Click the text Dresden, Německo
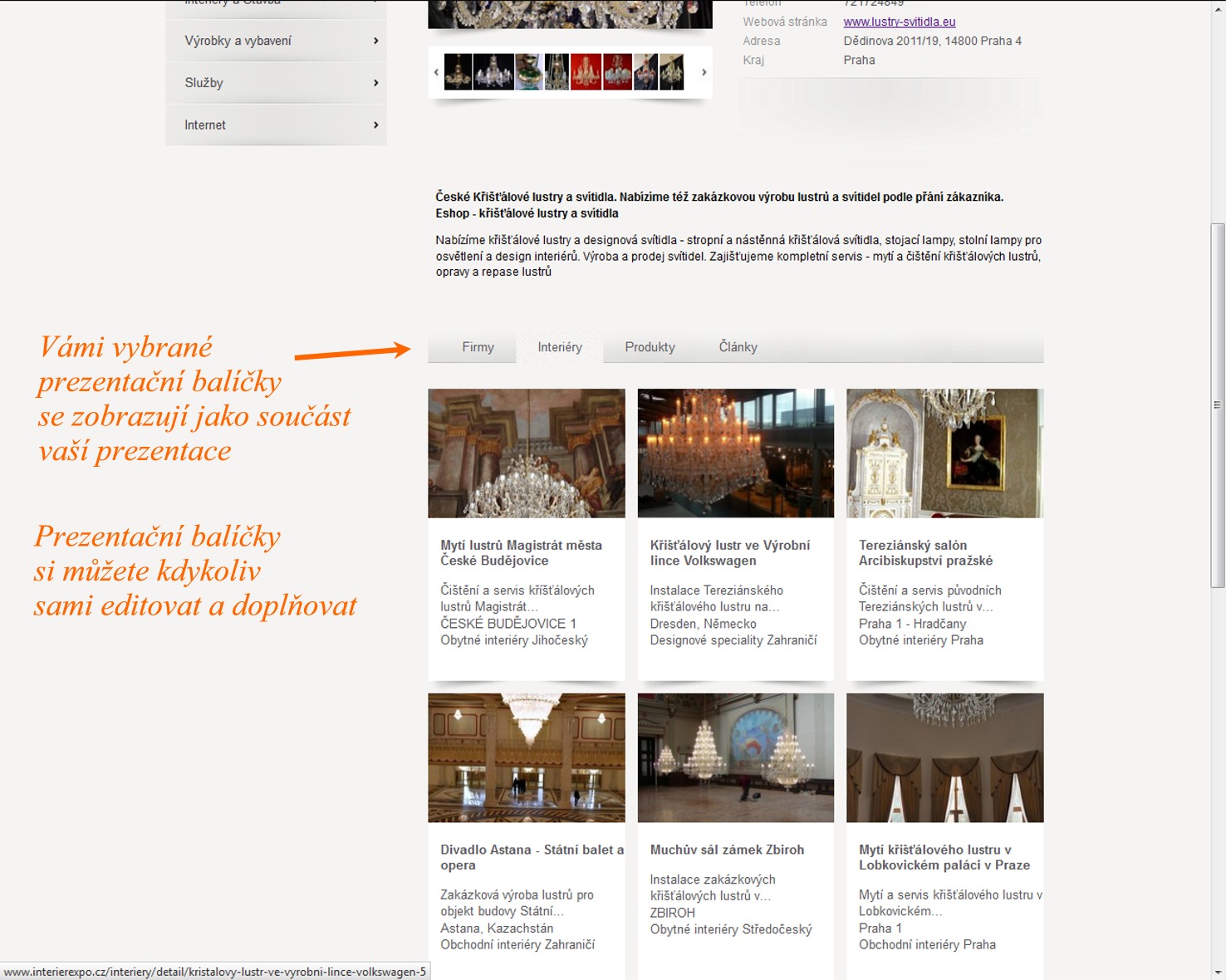 [x=703, y=624]
